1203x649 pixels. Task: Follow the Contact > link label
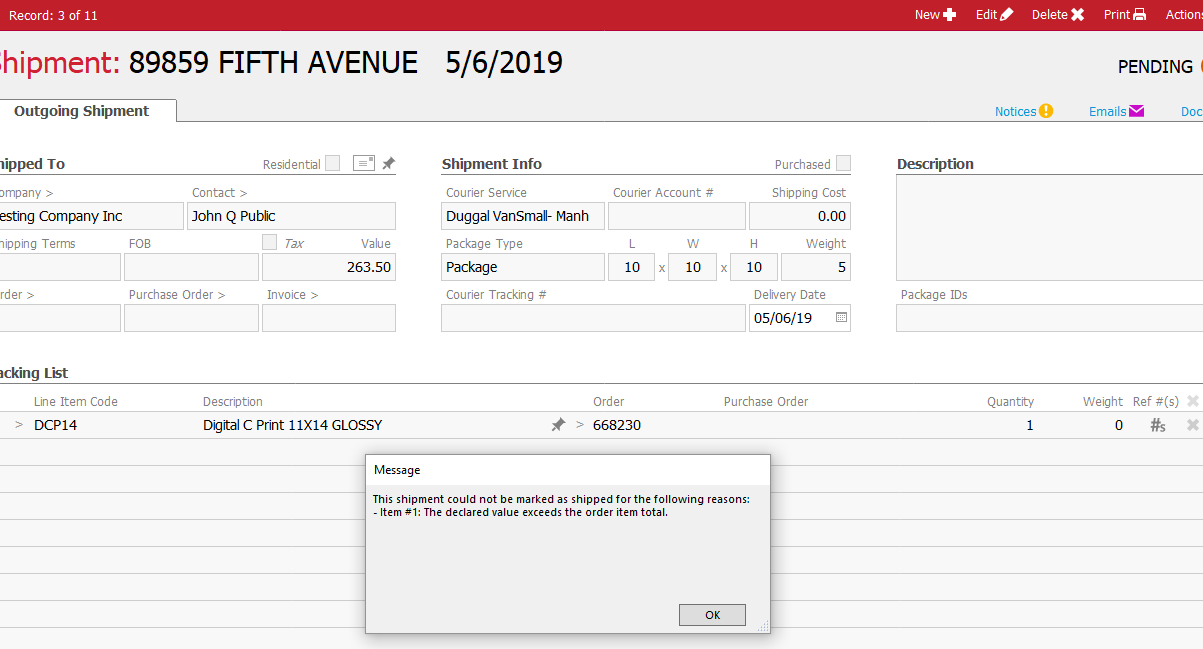click(219, 192)
